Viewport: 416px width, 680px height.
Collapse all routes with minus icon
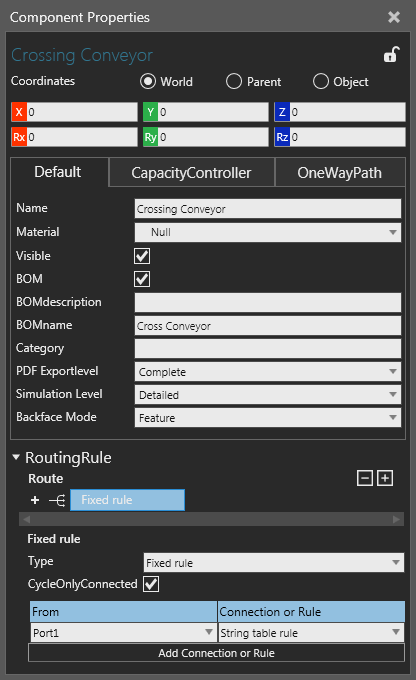coord(364,478)
